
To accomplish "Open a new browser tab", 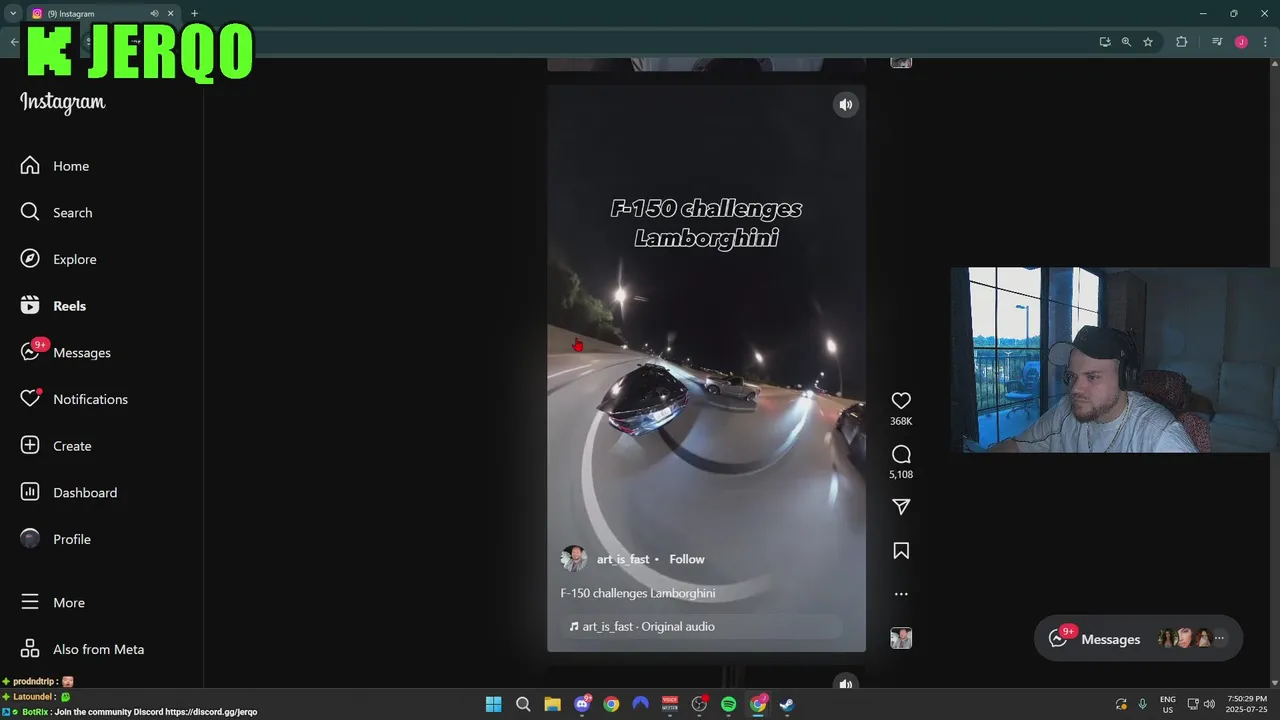I will [194, 14].
